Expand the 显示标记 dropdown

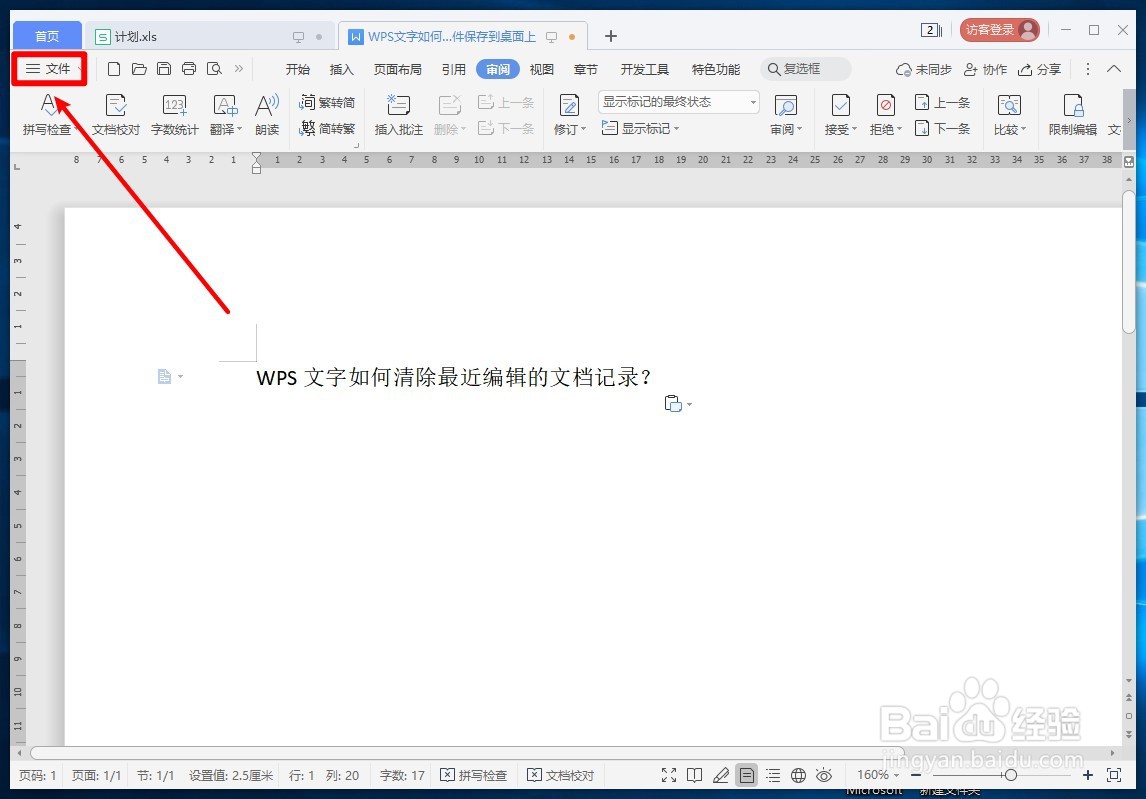(x=640, y=129)
